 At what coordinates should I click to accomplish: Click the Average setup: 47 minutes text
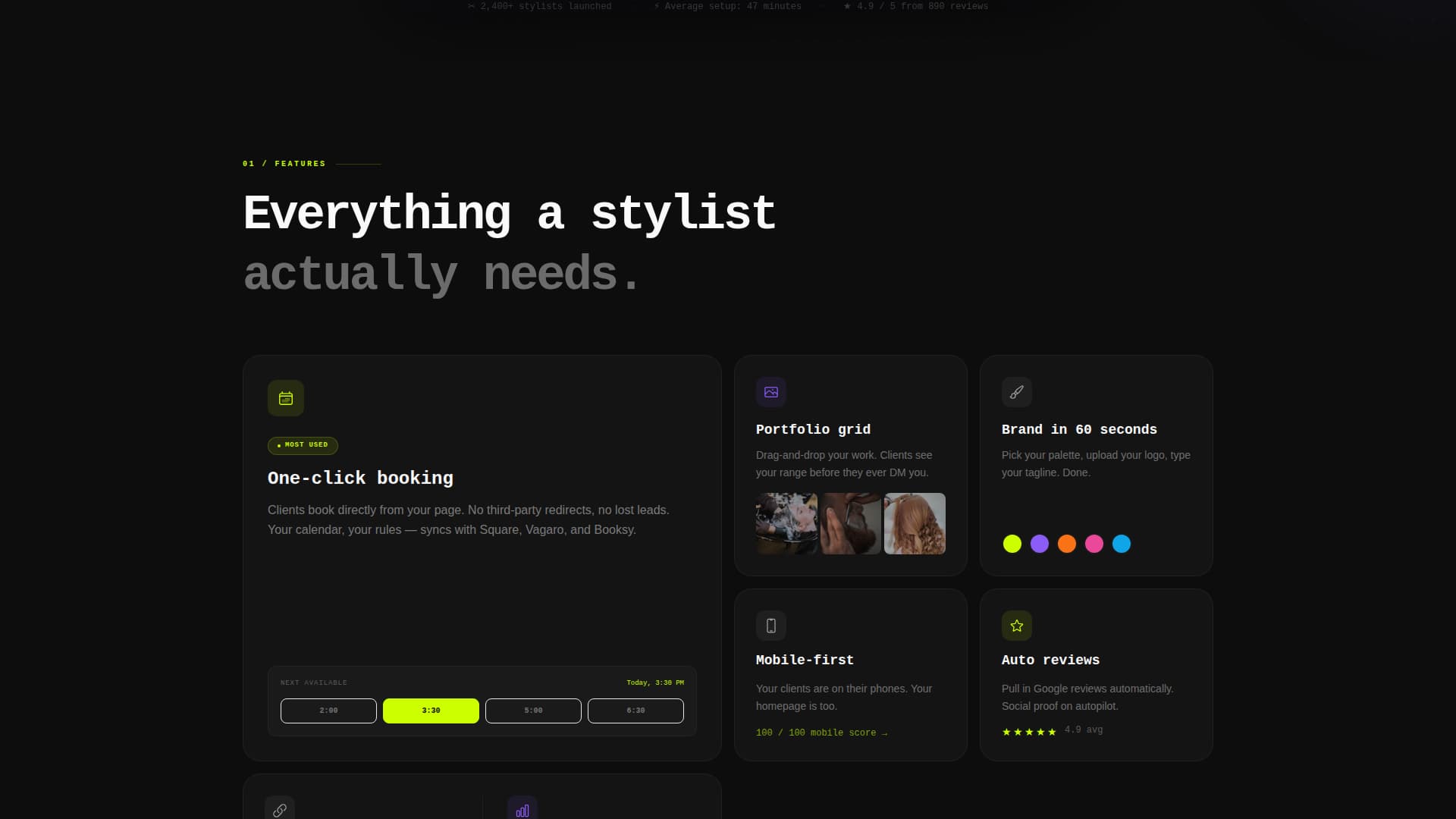[727, 6]
